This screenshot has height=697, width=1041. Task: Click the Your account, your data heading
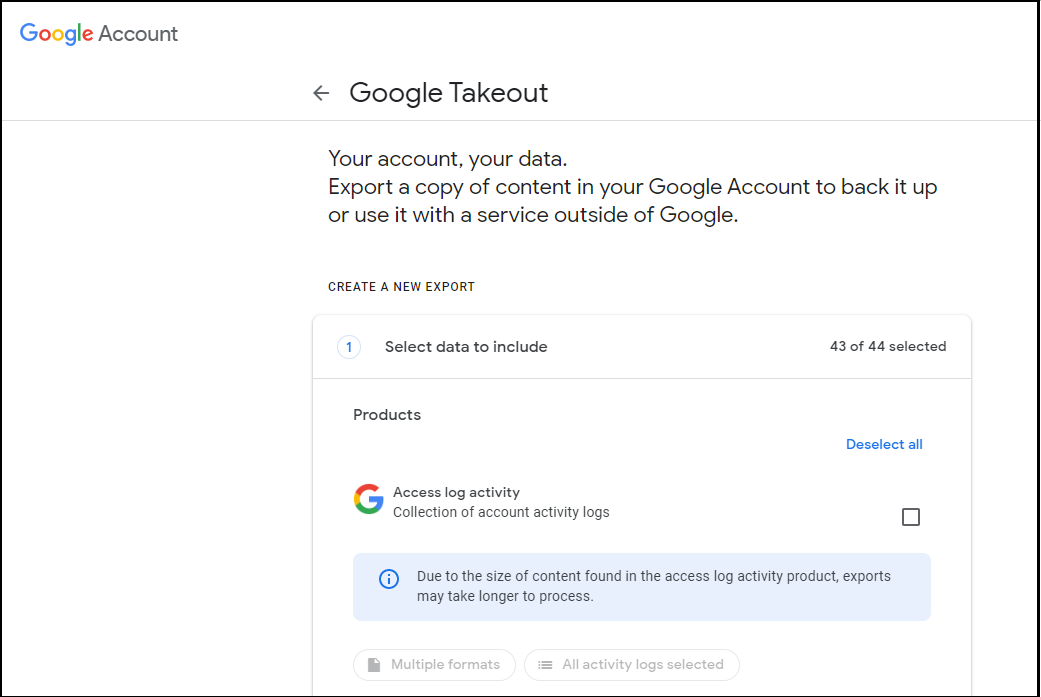(x=447, y=159)
